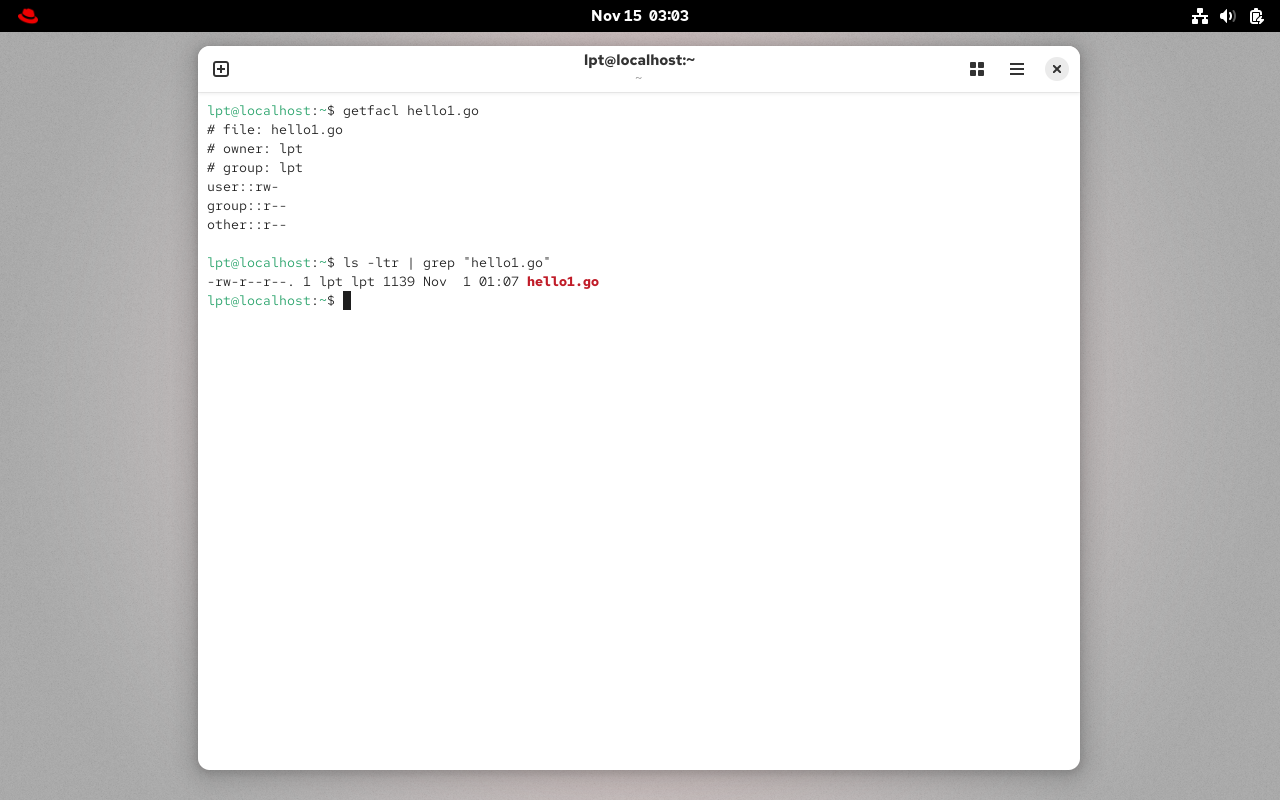The width and height of the screenshot is (1280, 800).
Task: Click the '# file: hello1.go' output line
Action: pos(275,130)
